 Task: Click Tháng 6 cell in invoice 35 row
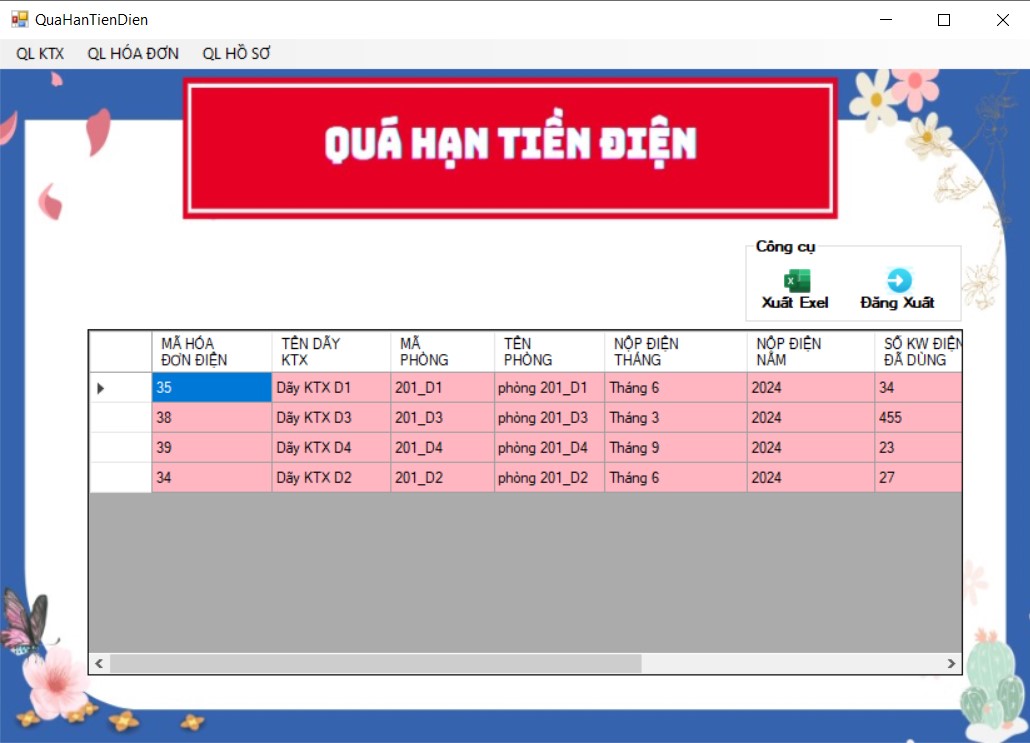pyautogui.click(x=675, y=388)
